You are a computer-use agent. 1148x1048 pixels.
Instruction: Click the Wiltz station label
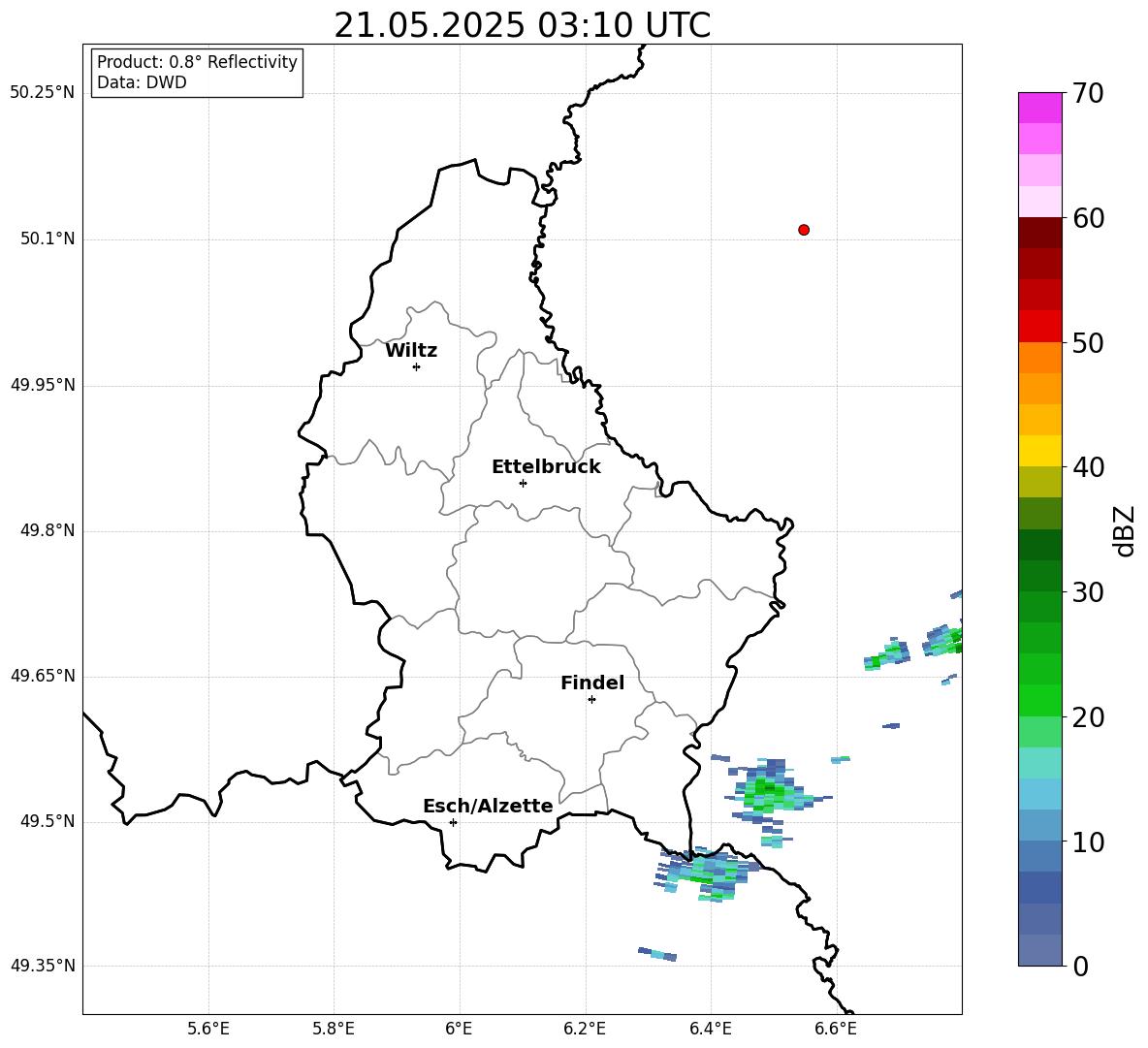[411, 351]
